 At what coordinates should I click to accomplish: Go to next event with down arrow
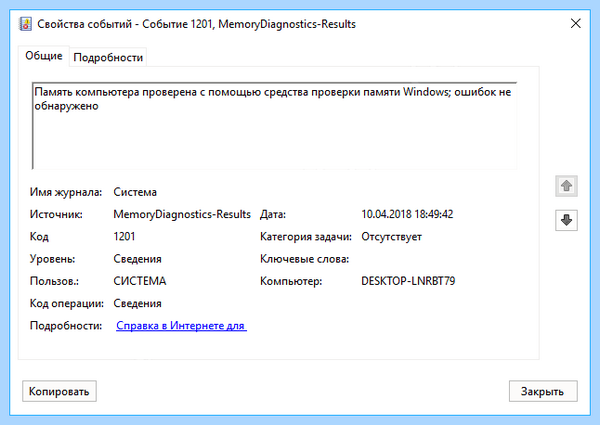(566, 220)
